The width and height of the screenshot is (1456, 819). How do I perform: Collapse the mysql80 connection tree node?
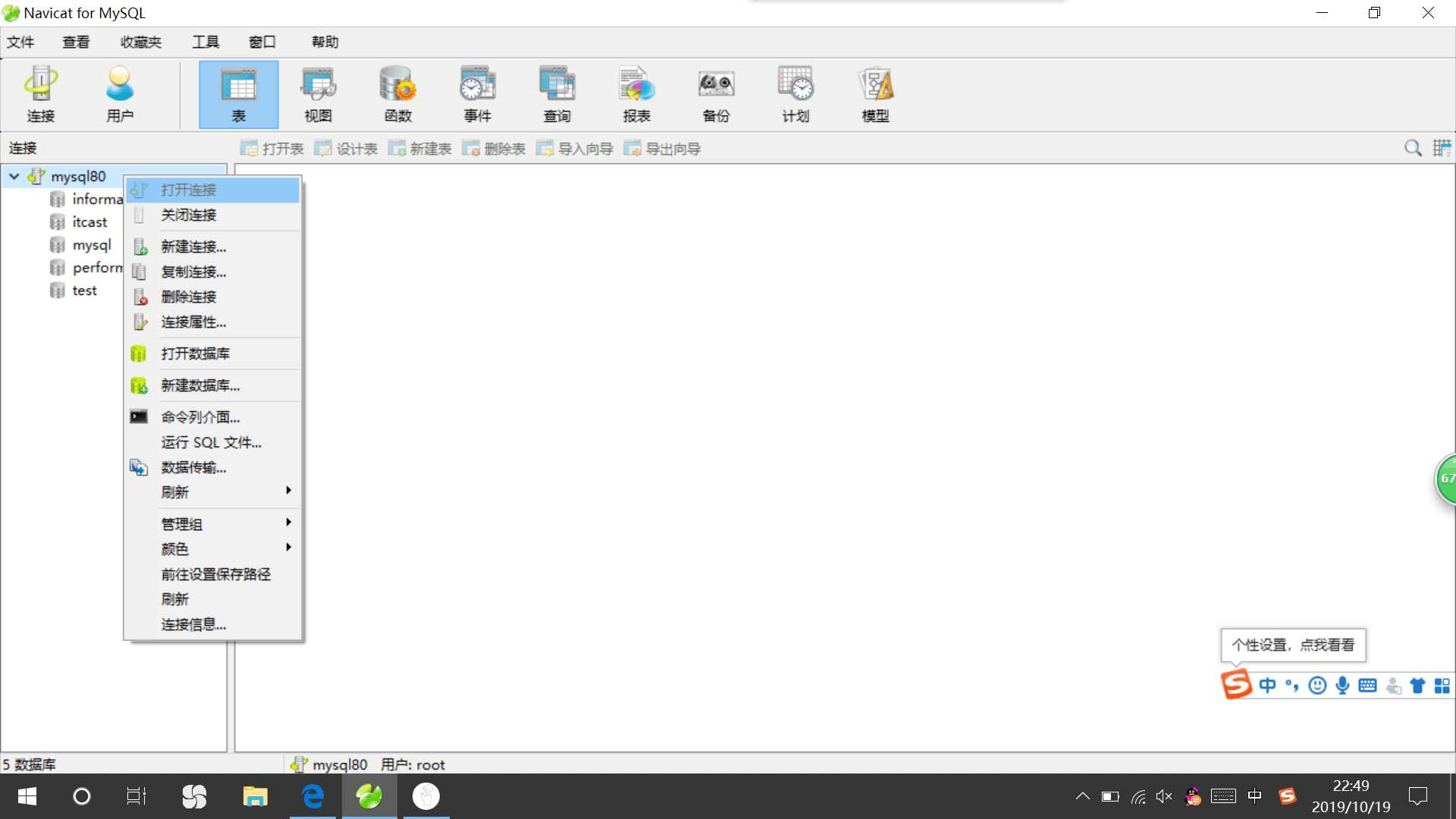tap(14, 177)
